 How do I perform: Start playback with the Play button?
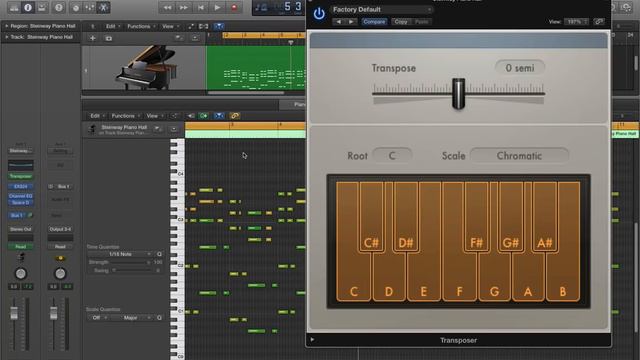(x=217, y=7)
